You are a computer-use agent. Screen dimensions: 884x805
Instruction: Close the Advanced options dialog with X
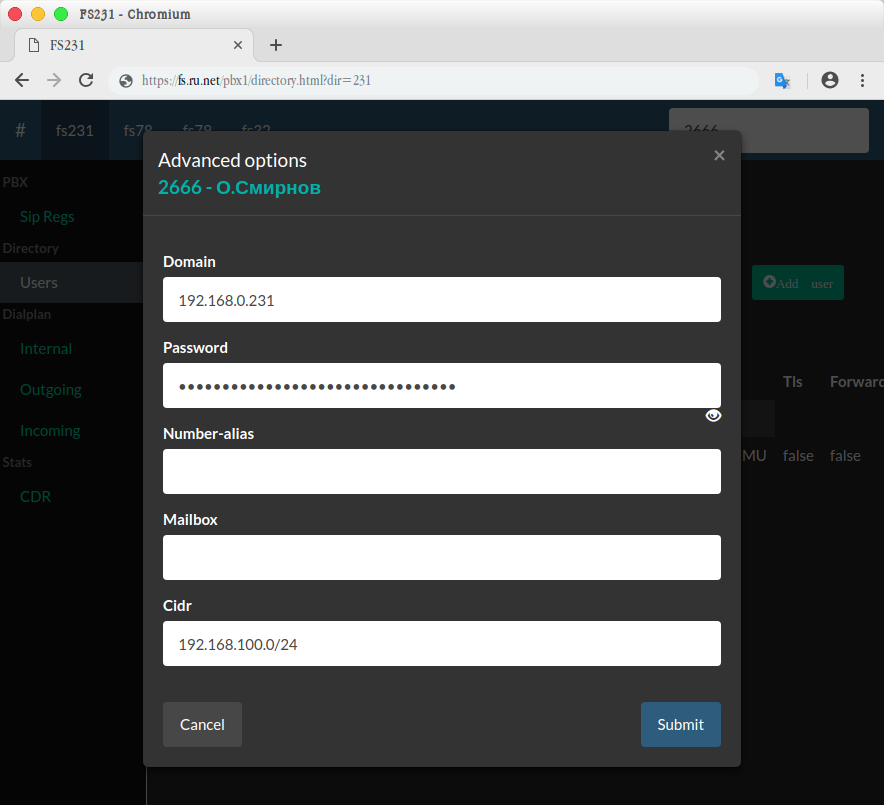[719, 155]
